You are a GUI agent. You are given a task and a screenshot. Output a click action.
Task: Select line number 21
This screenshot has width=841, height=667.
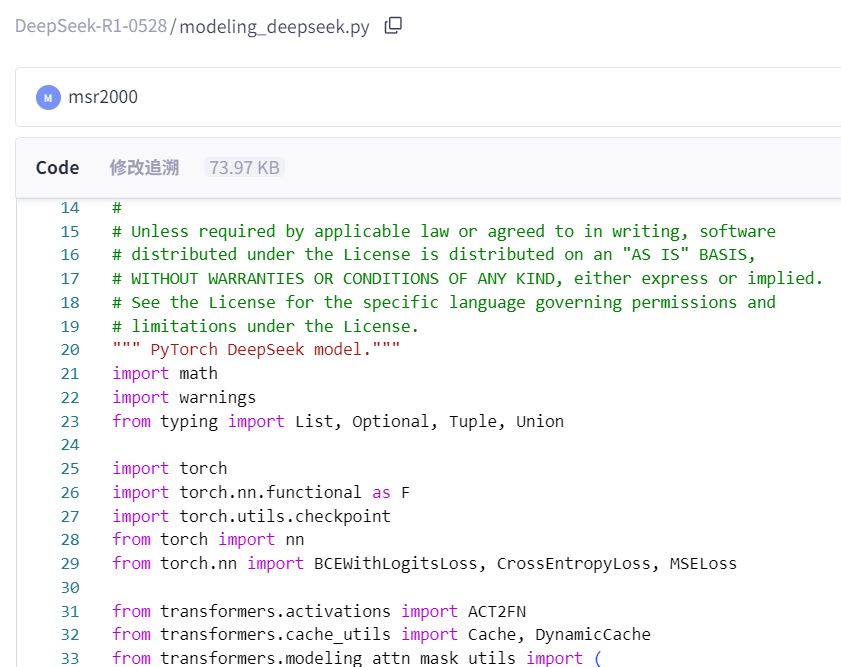click(x=70, y=374)
